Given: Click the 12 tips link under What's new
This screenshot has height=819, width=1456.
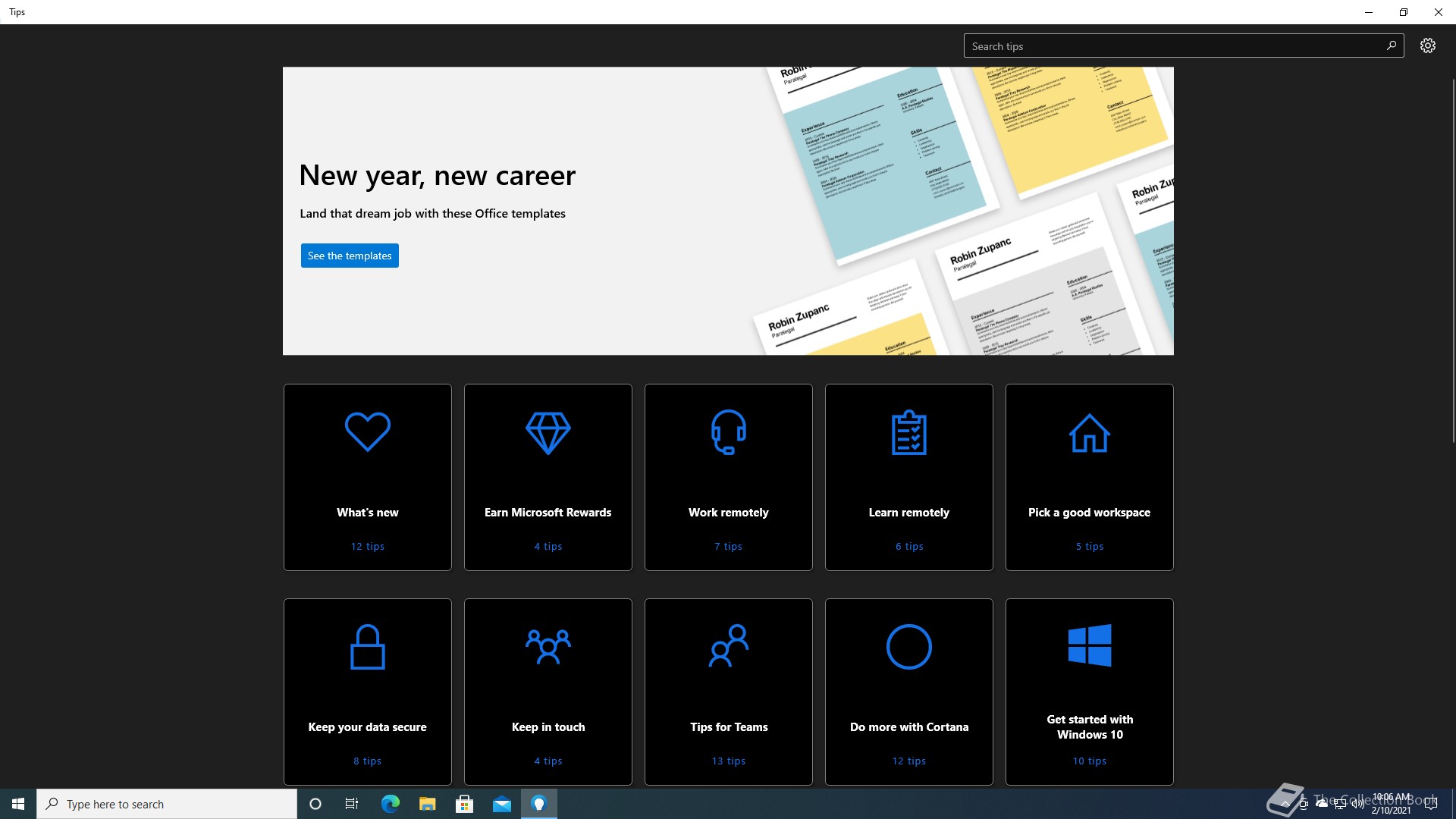Looking at the screenshot, I should pos(368,547).
